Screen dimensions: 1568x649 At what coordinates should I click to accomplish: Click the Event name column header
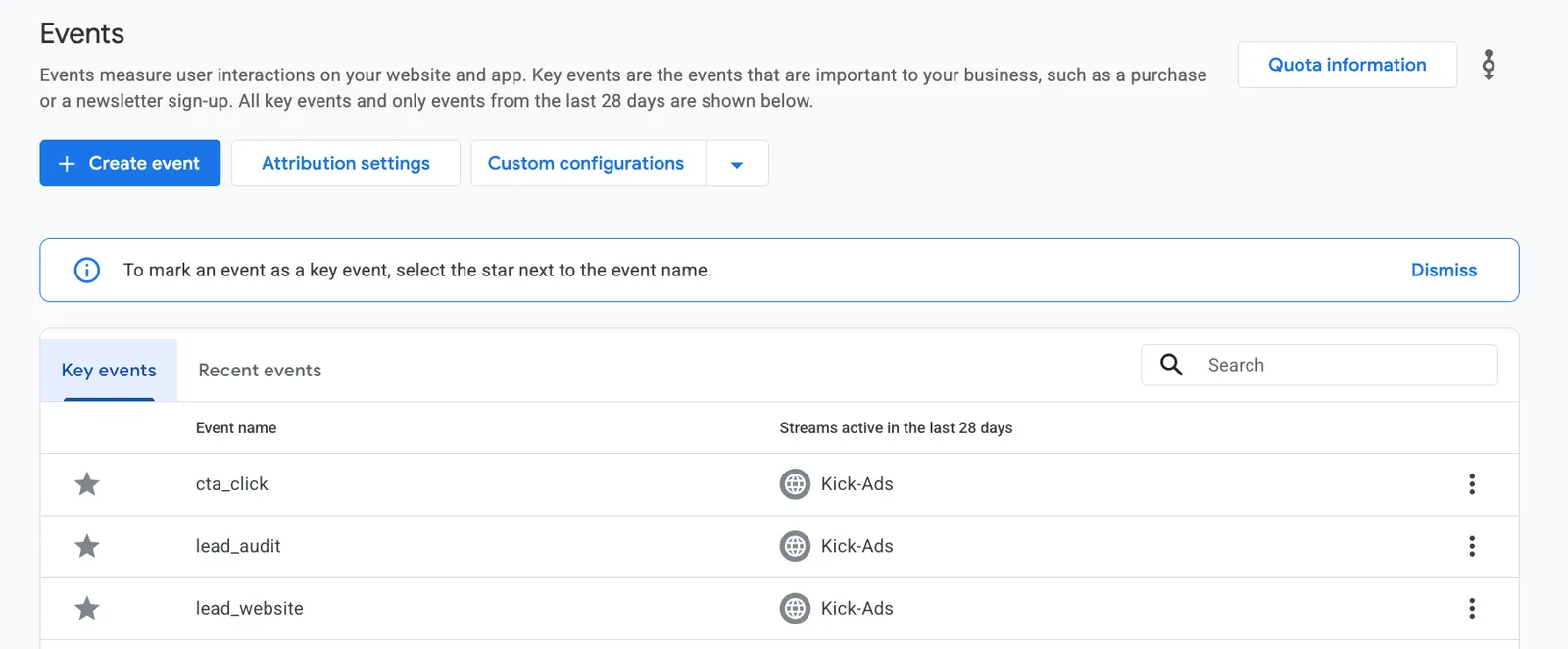pyautogui.click(x=236, y=427)
